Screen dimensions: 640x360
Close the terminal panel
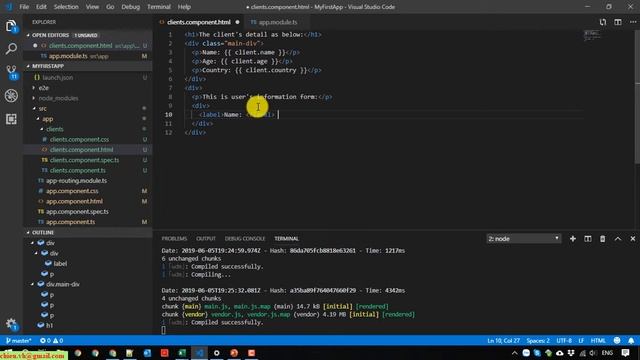tap(633, 239)
